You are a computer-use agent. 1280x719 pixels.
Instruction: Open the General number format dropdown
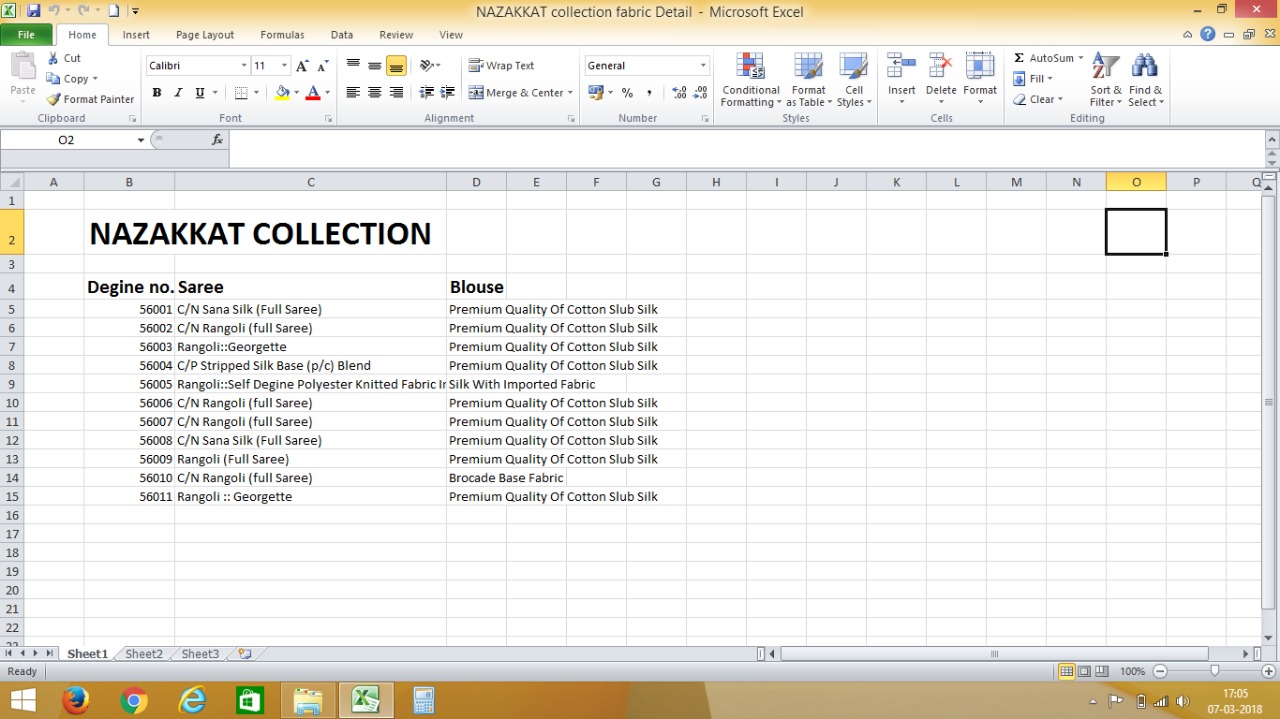(x=703, y=66)
